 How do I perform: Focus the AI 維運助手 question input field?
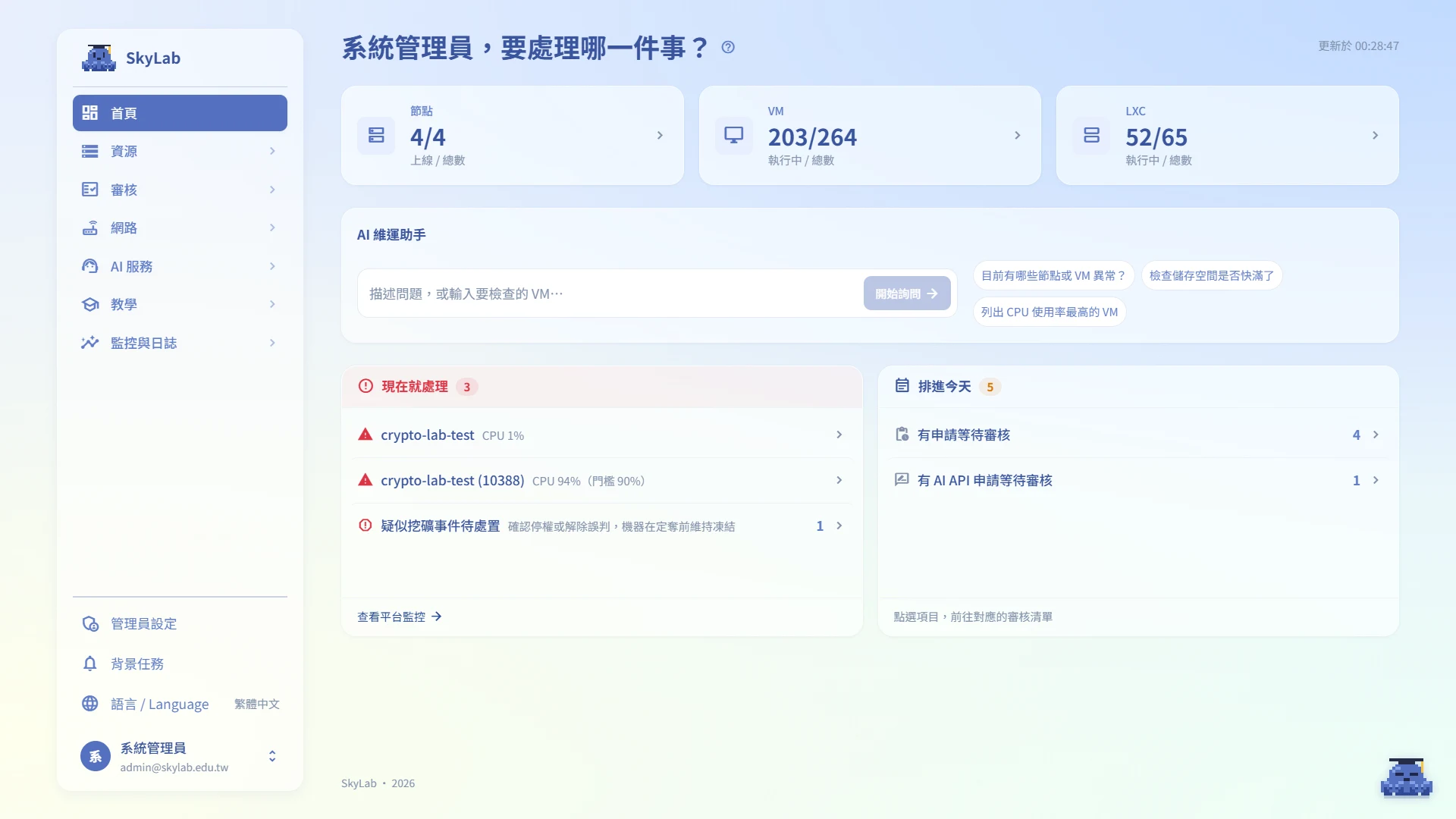click(x=610, y=293)
